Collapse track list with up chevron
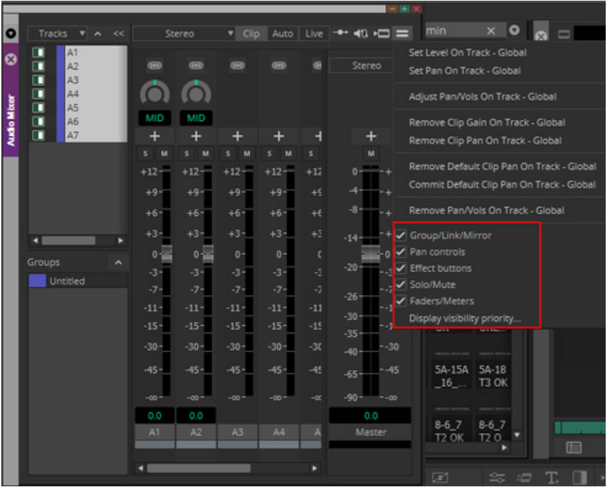Screen dimensions: 607x487 tap(98, 34)
